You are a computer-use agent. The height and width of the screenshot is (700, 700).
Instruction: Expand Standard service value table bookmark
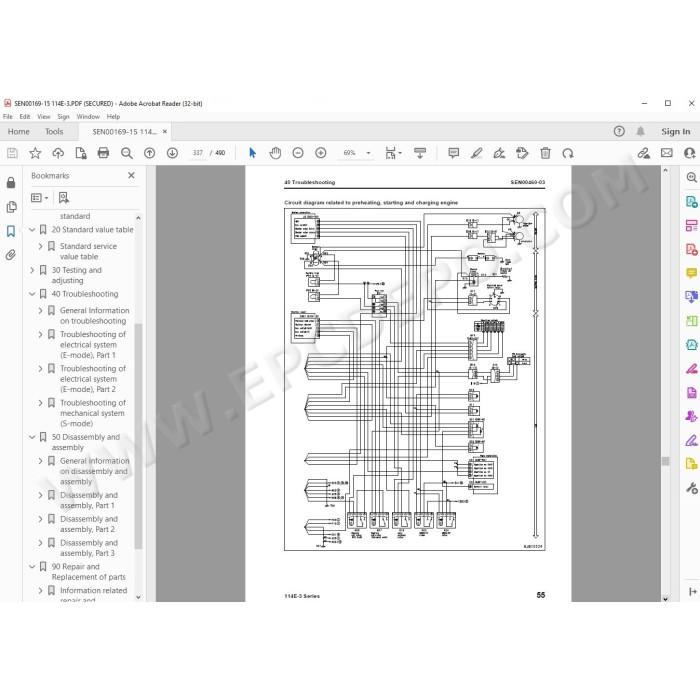(41, 246)
